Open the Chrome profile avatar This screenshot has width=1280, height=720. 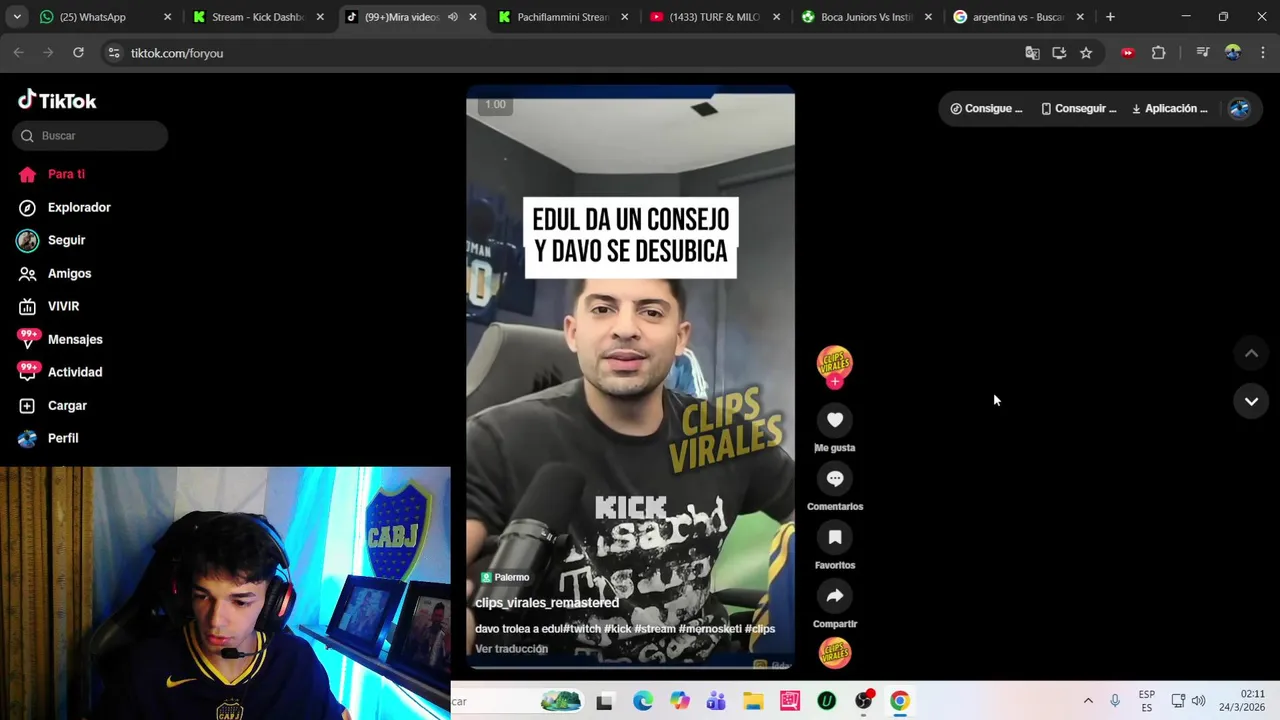point(1233,53)
